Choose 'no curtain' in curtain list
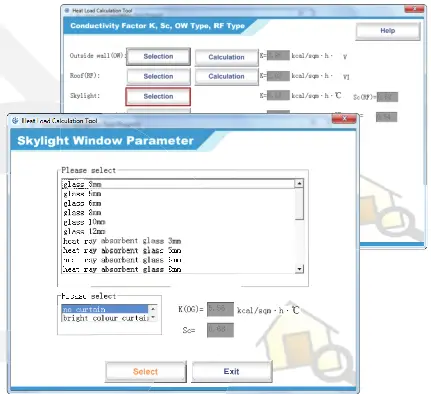This screenshot has width=431, height=394. pos(105,309)
